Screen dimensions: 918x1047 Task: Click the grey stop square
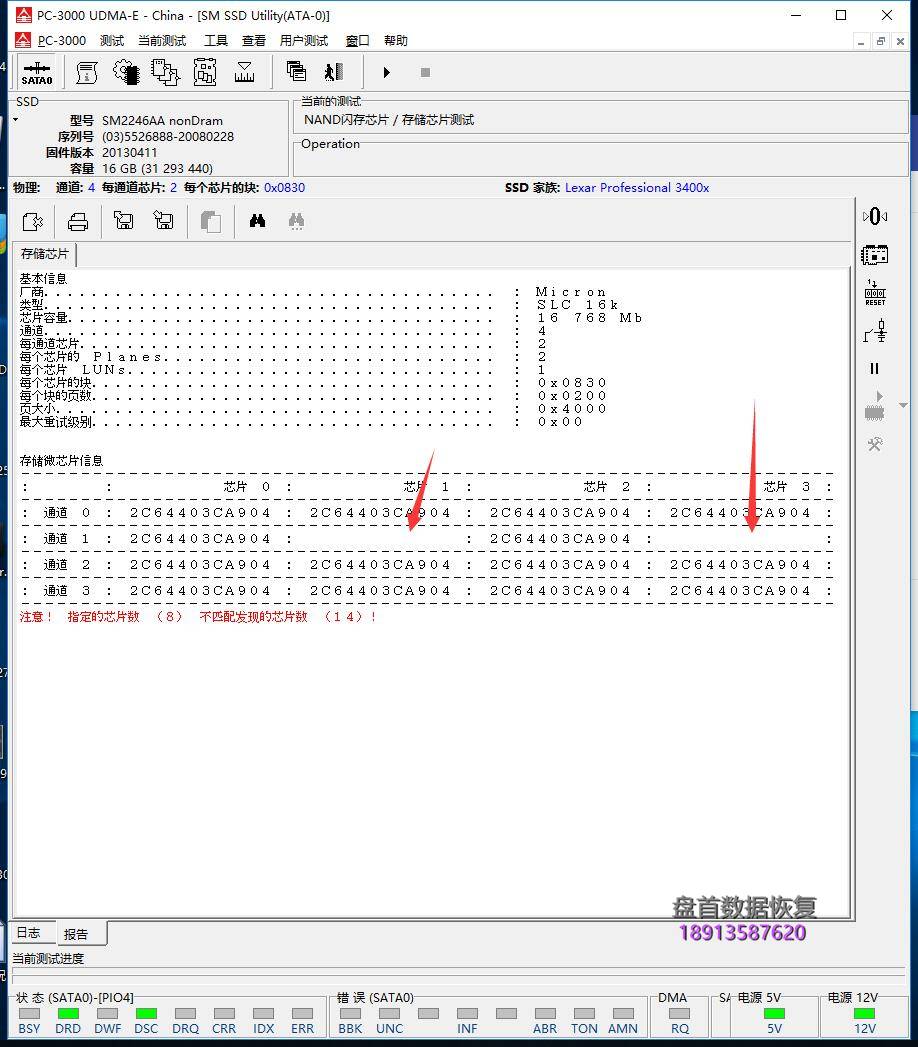(x=425, y=72)
